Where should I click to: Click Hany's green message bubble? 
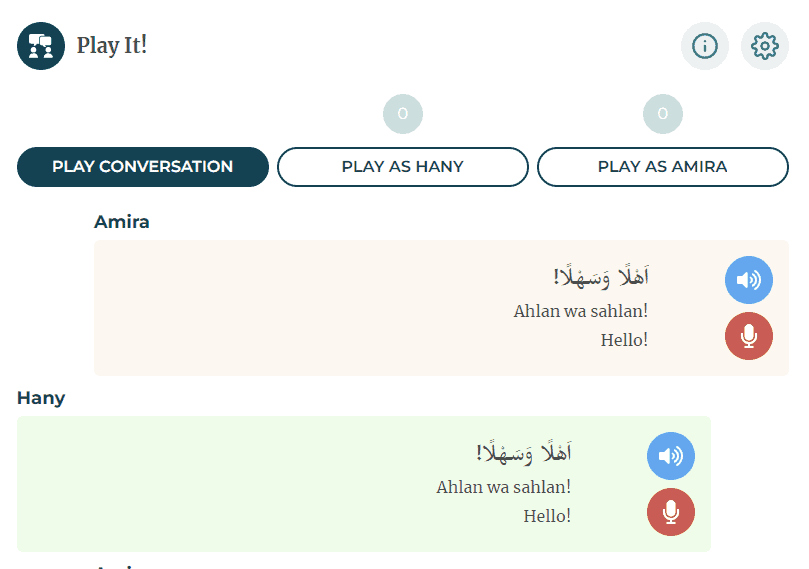click(x=250, y=484)
